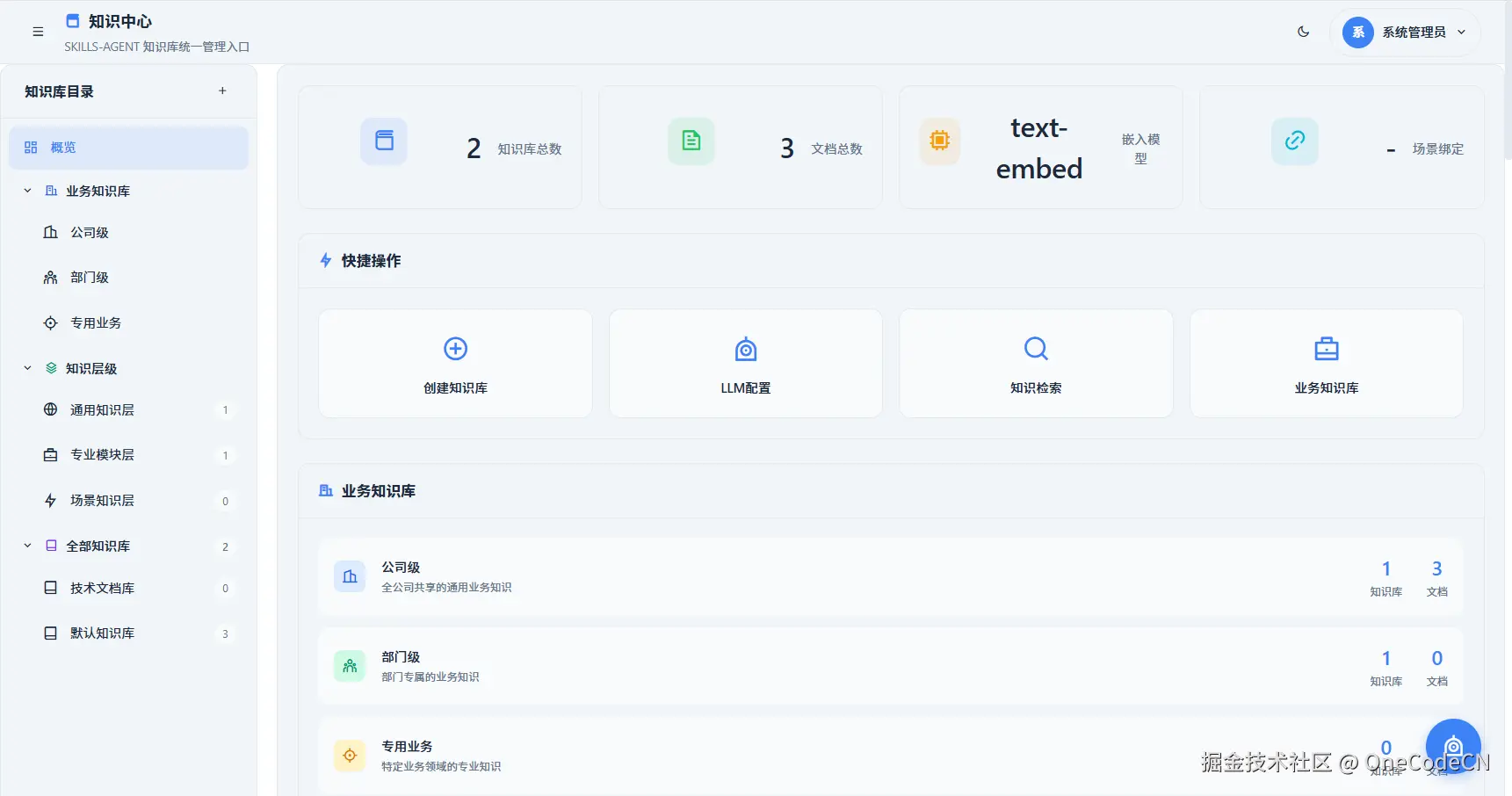This screenshot has width=1512, height=796.
Task: Add a knowledge base with the 知识库目录 plus button
Action: 222,90
